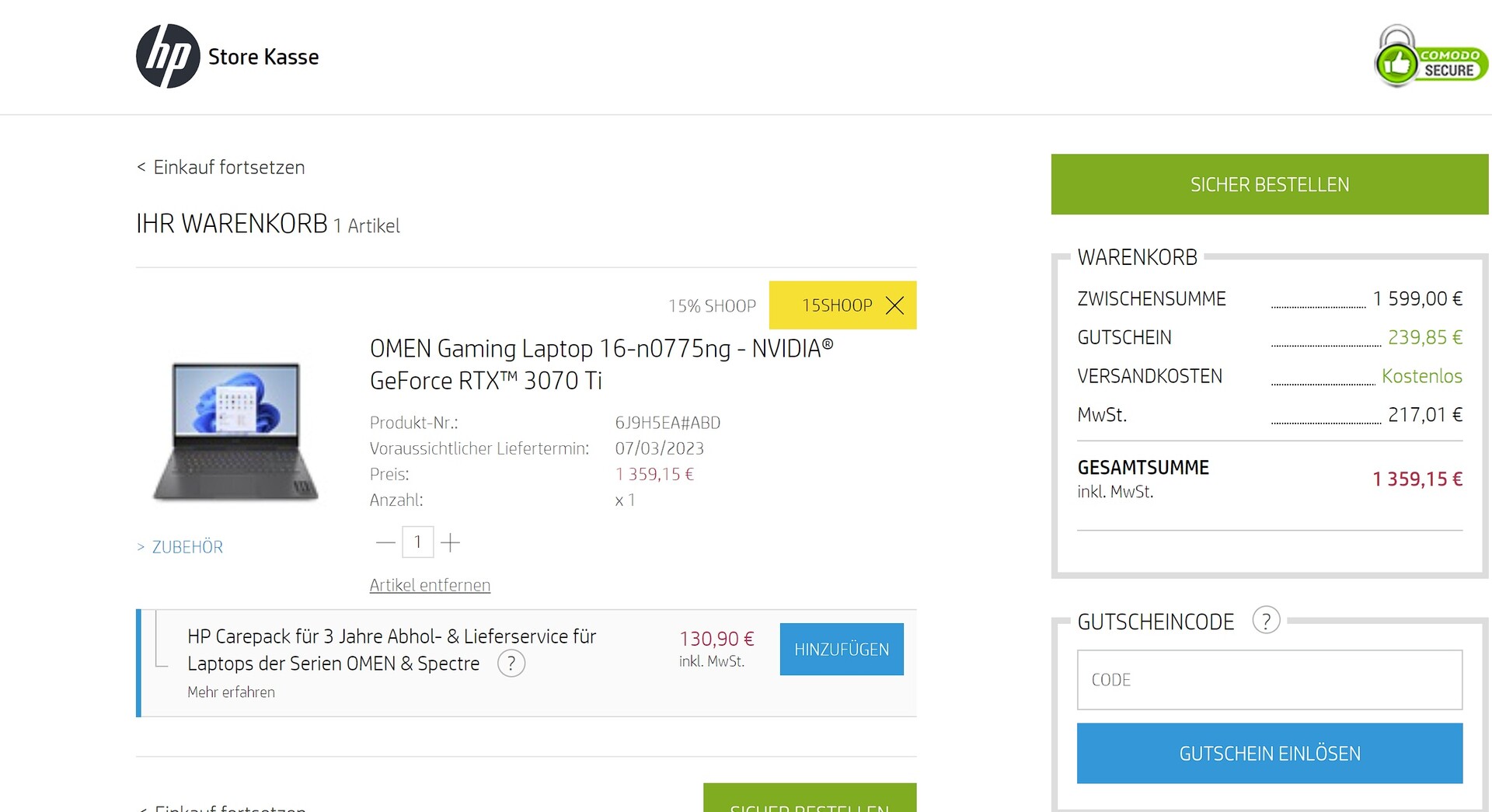Open the OMEN Gaming Laptop product title
The height and width of the screenshot is (812, 1492).
coord(601,364)
